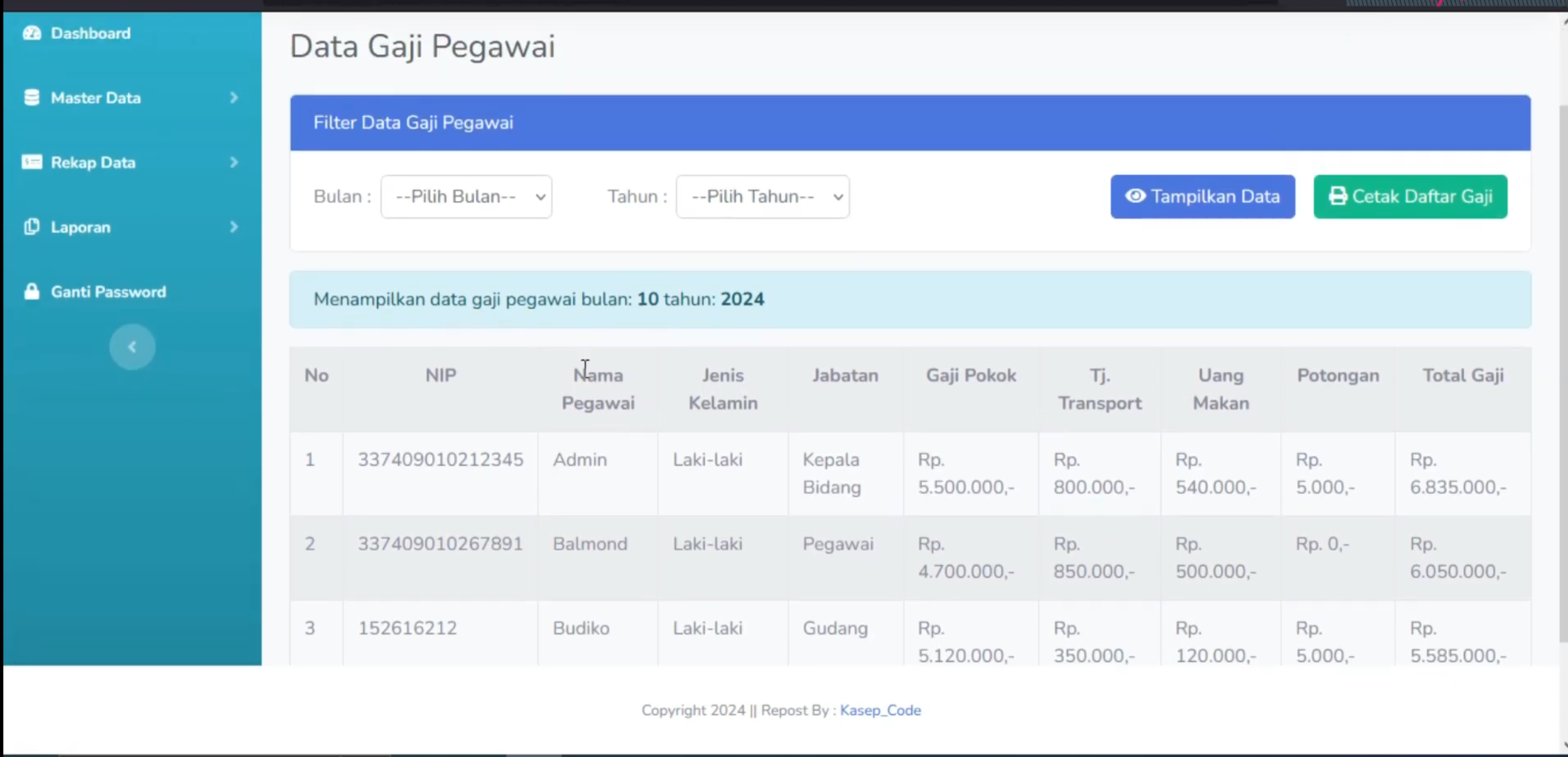
Task: Click Tampilkan Data button
Action: (x=1203, y=197)
